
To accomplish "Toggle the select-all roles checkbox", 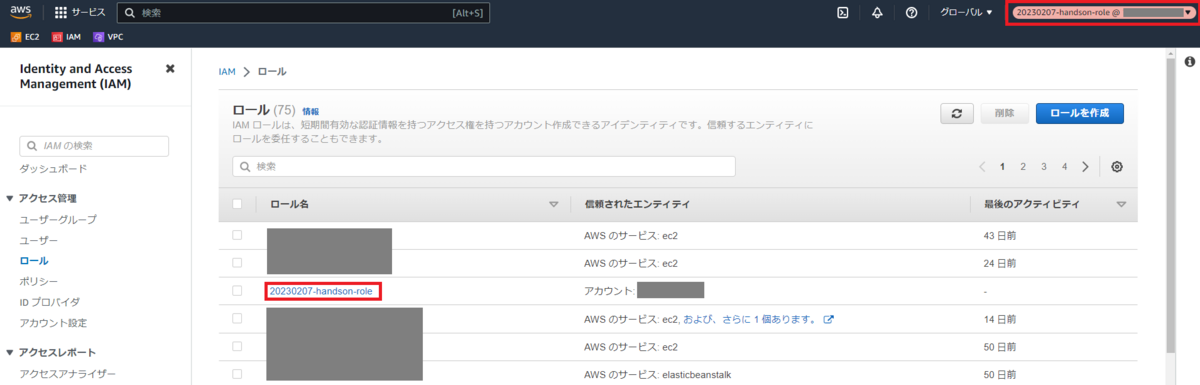I will [x=237, y=204].
